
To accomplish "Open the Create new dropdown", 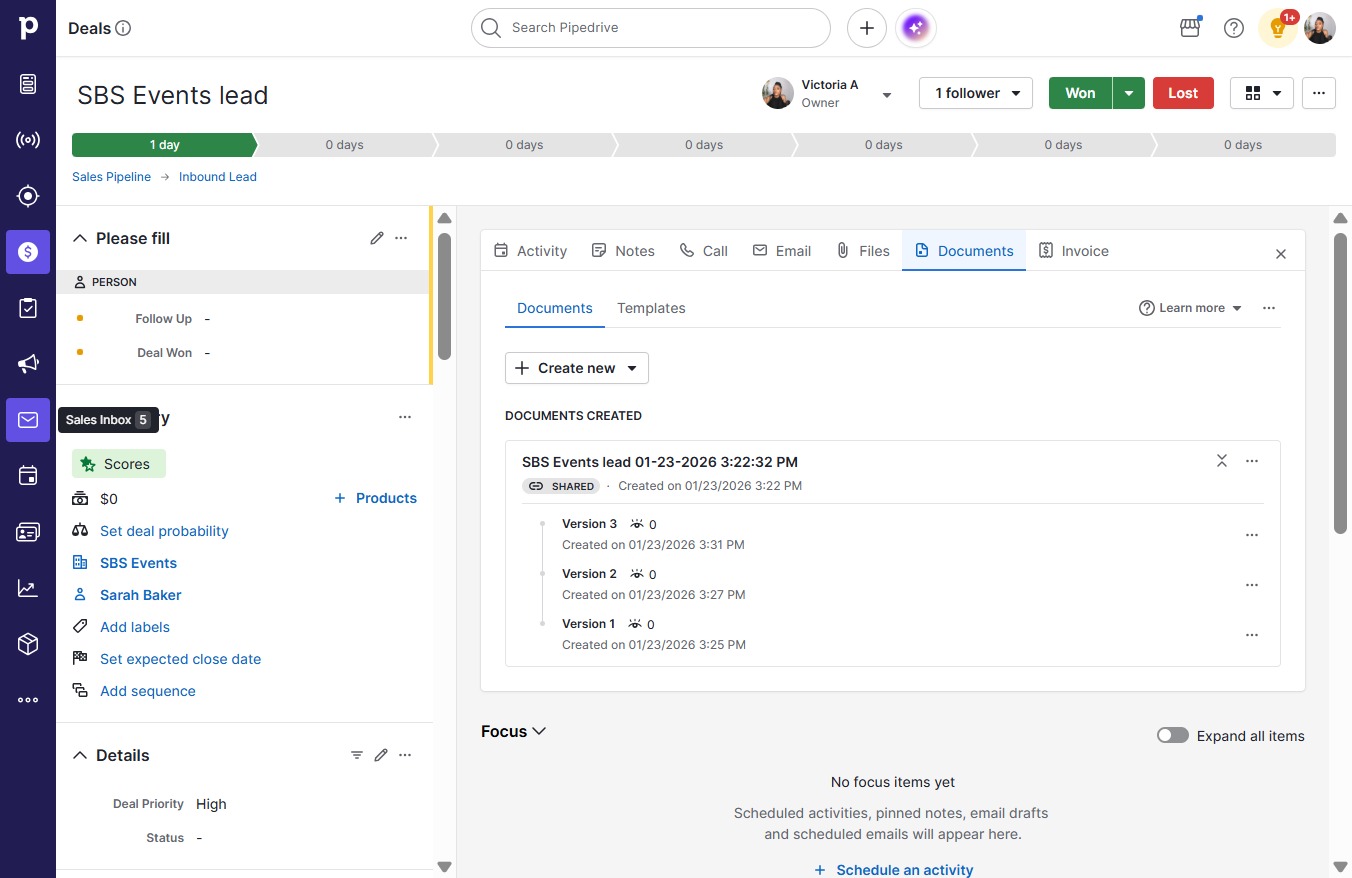I will tap(577, 368).
